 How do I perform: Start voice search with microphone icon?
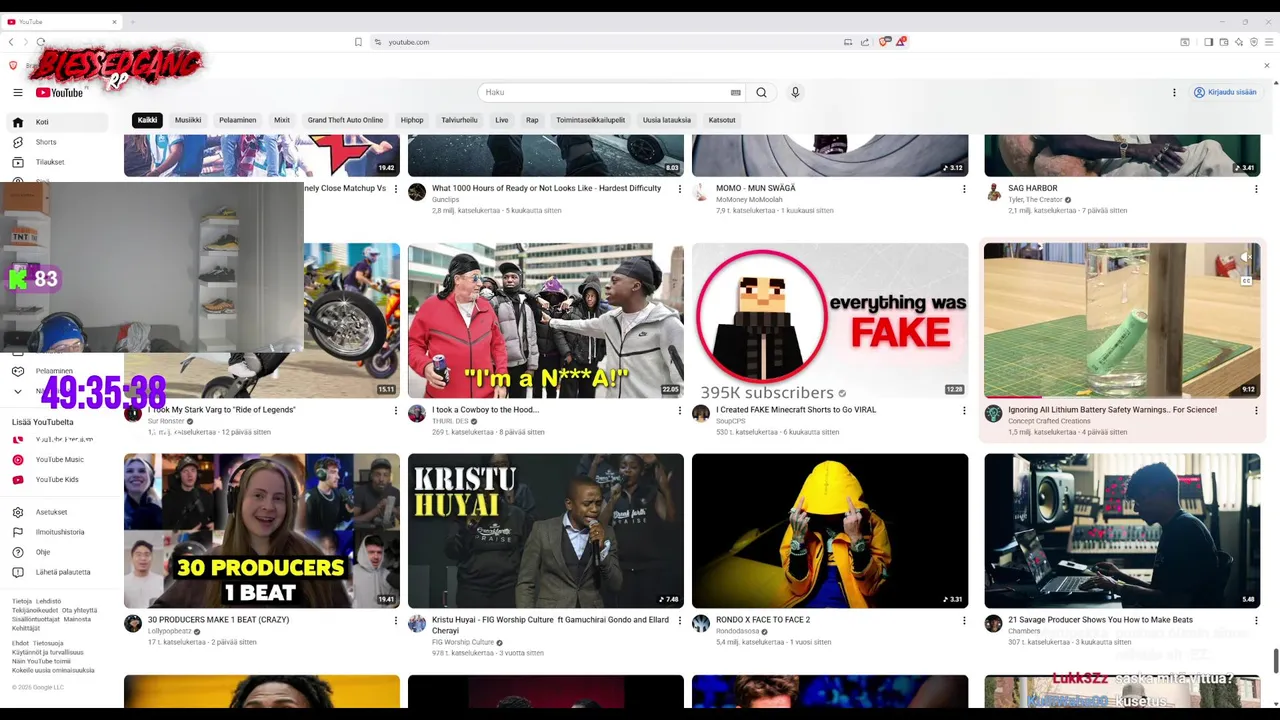click(x=795, y=92)
